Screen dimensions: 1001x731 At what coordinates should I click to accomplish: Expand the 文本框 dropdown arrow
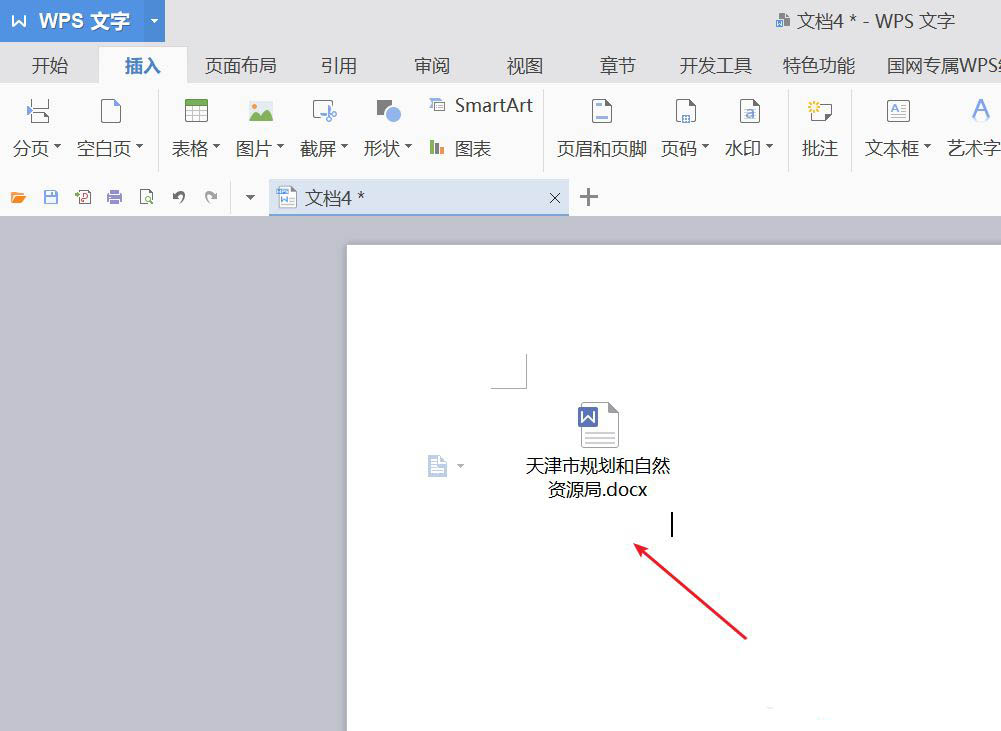927,147
